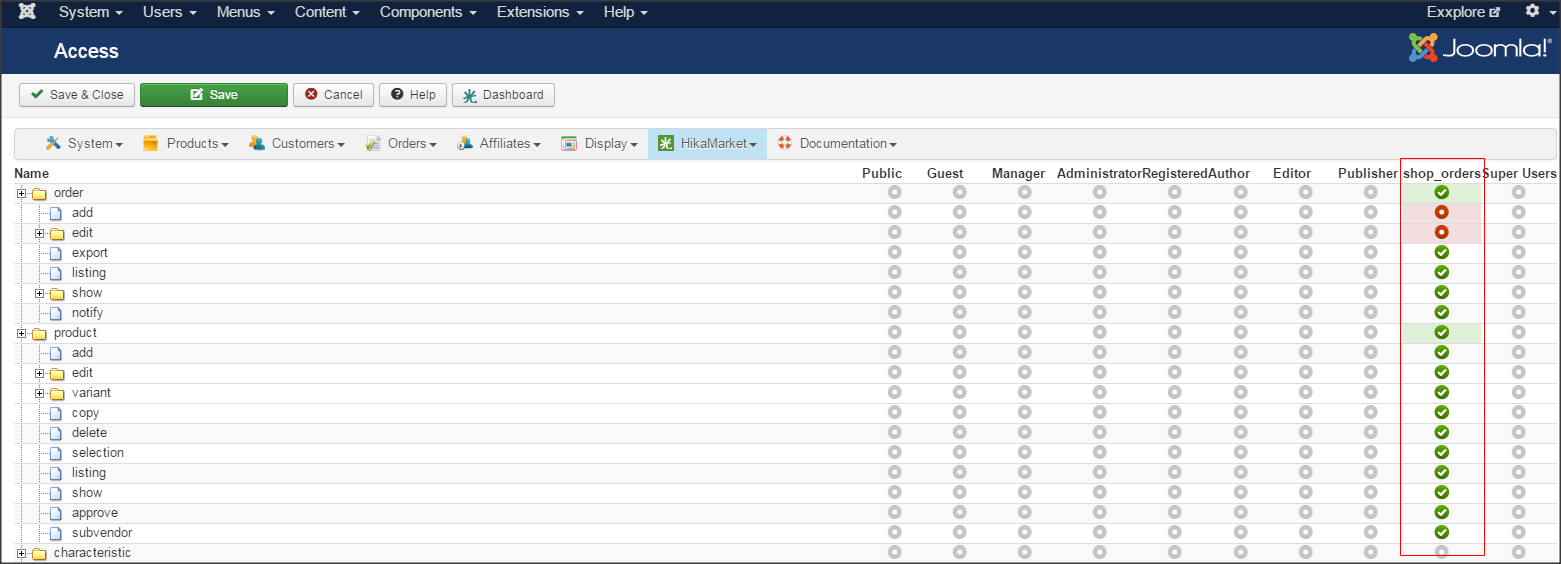Toggle shop_orders permission for product row
The image size is (1561, 564).
(1442, 332)
